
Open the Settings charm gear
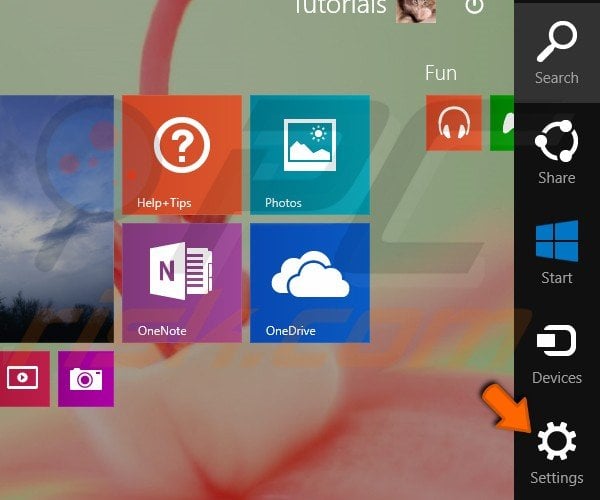[557, 441]
